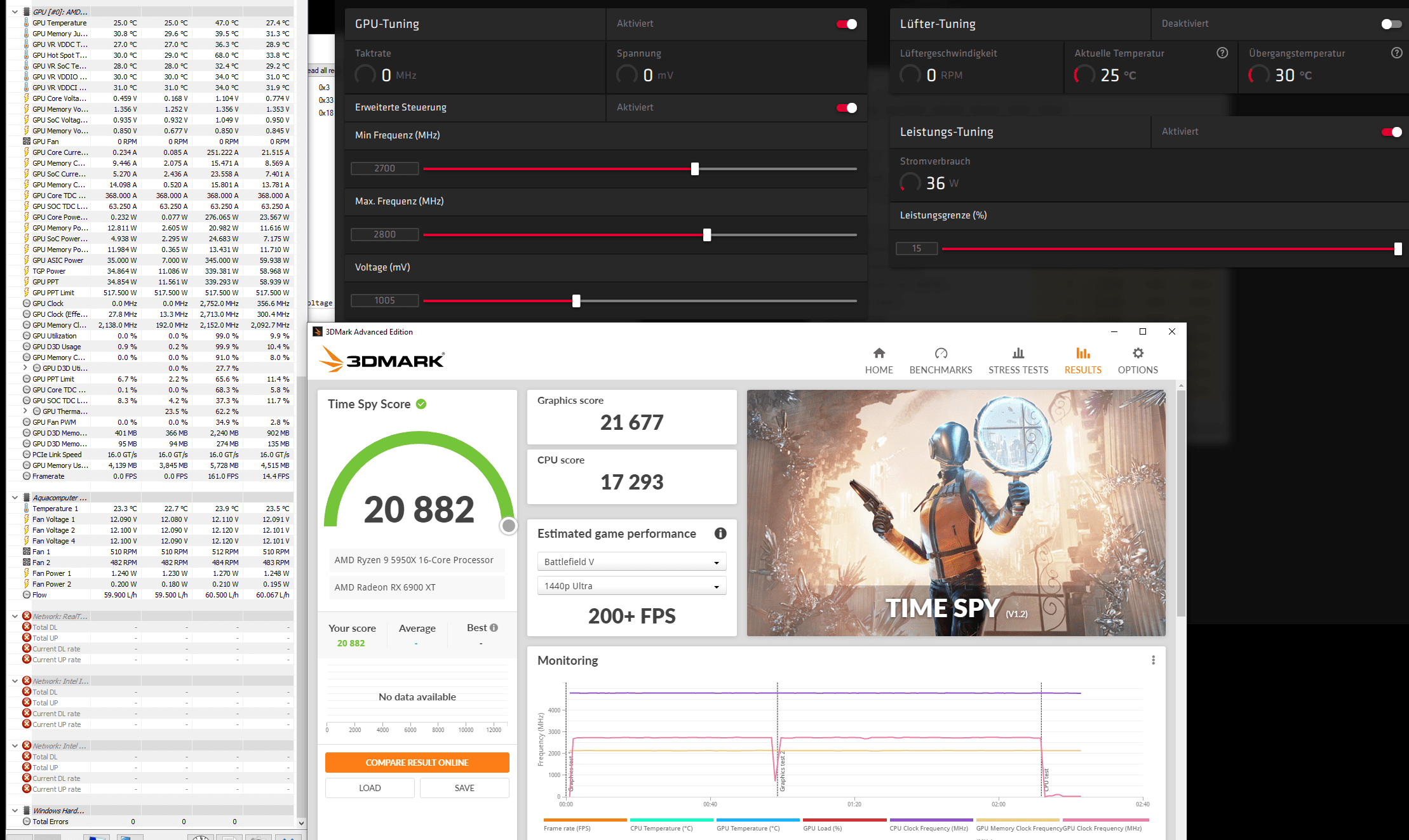Click the red error icon next to Total DL under Network: RealT...
The image size is (1409, 840).
[x=27, y=627]
